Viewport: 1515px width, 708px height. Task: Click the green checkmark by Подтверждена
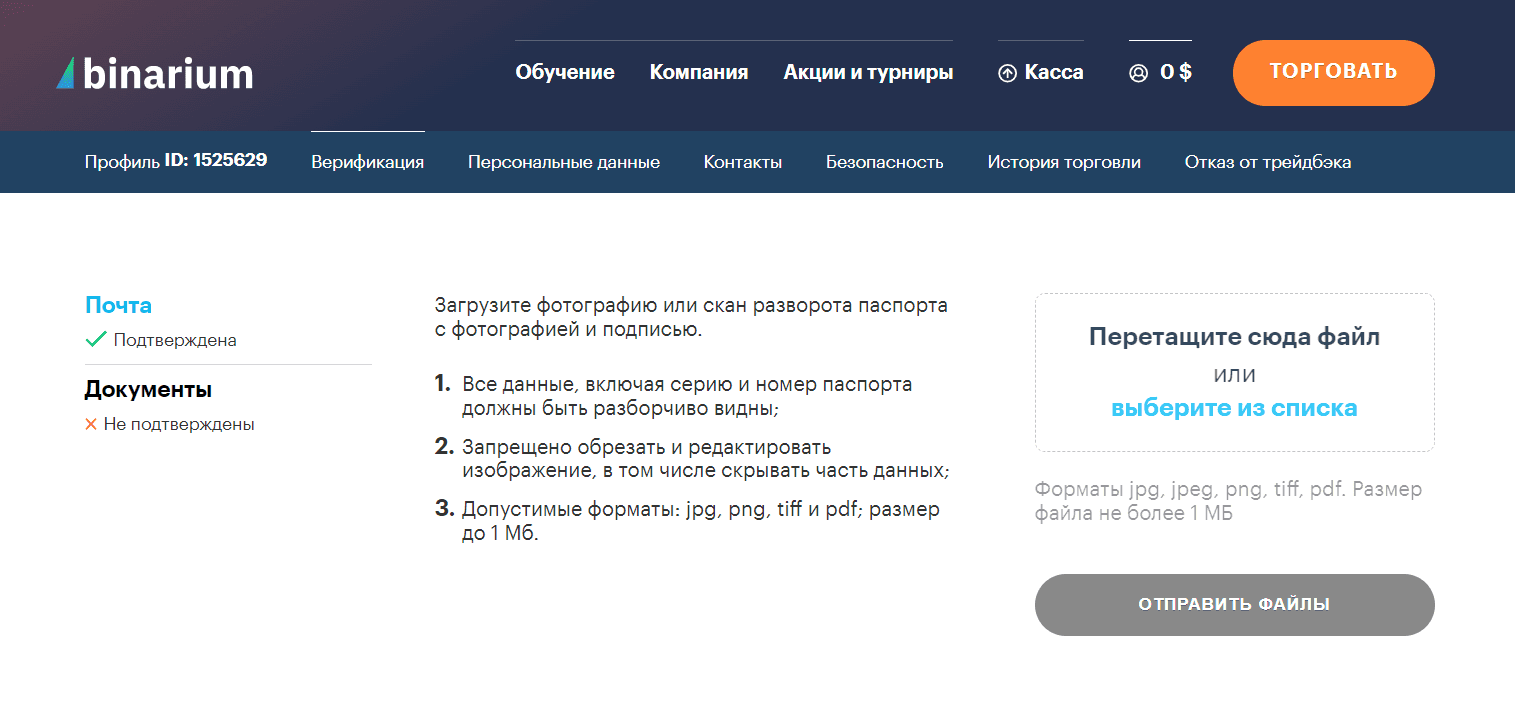point(96,340)
